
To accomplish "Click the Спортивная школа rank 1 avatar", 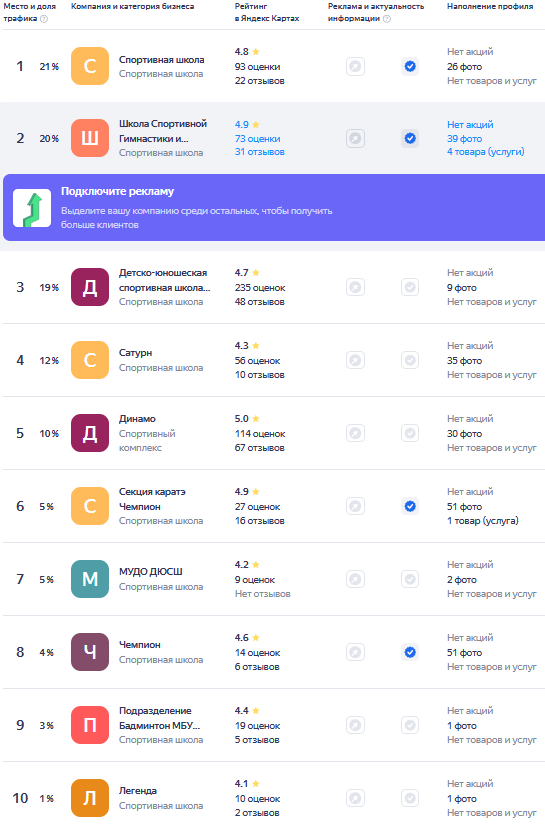I will coord(90,66).
